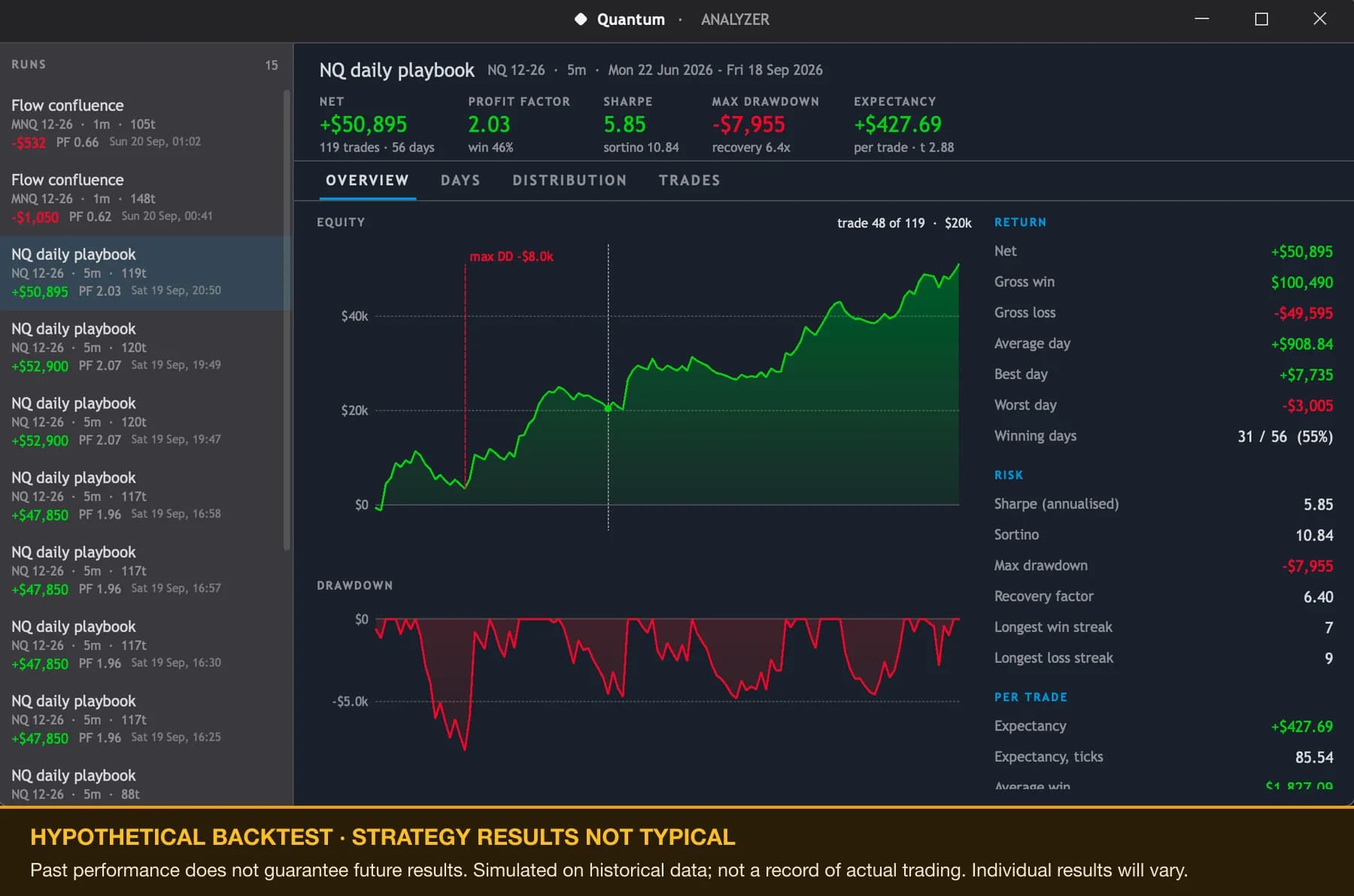Click the Expectancy +$427.69 header value

pos(897,124)
